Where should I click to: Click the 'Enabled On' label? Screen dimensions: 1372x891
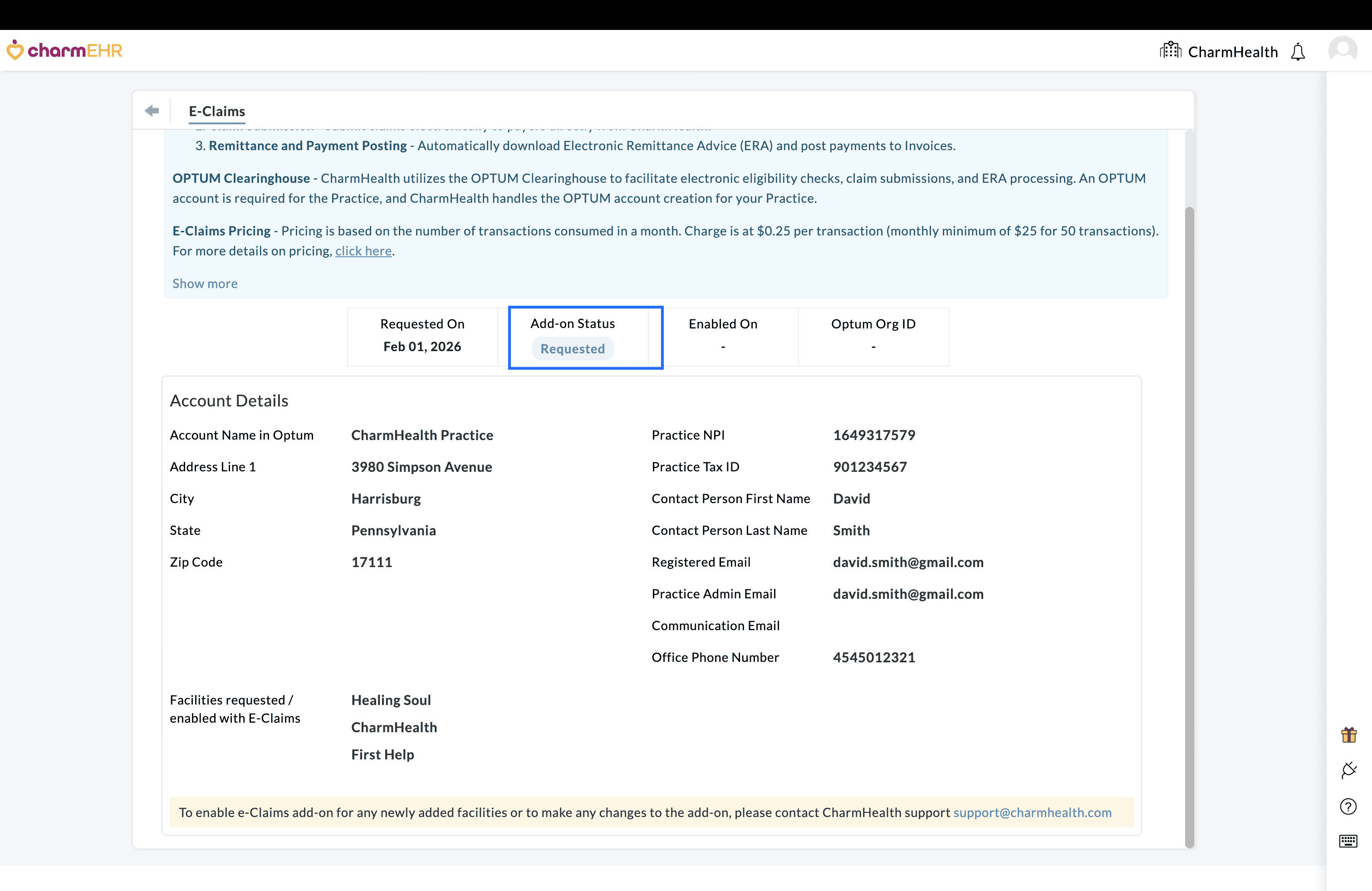pyautogui.click(x=723, y=324)
